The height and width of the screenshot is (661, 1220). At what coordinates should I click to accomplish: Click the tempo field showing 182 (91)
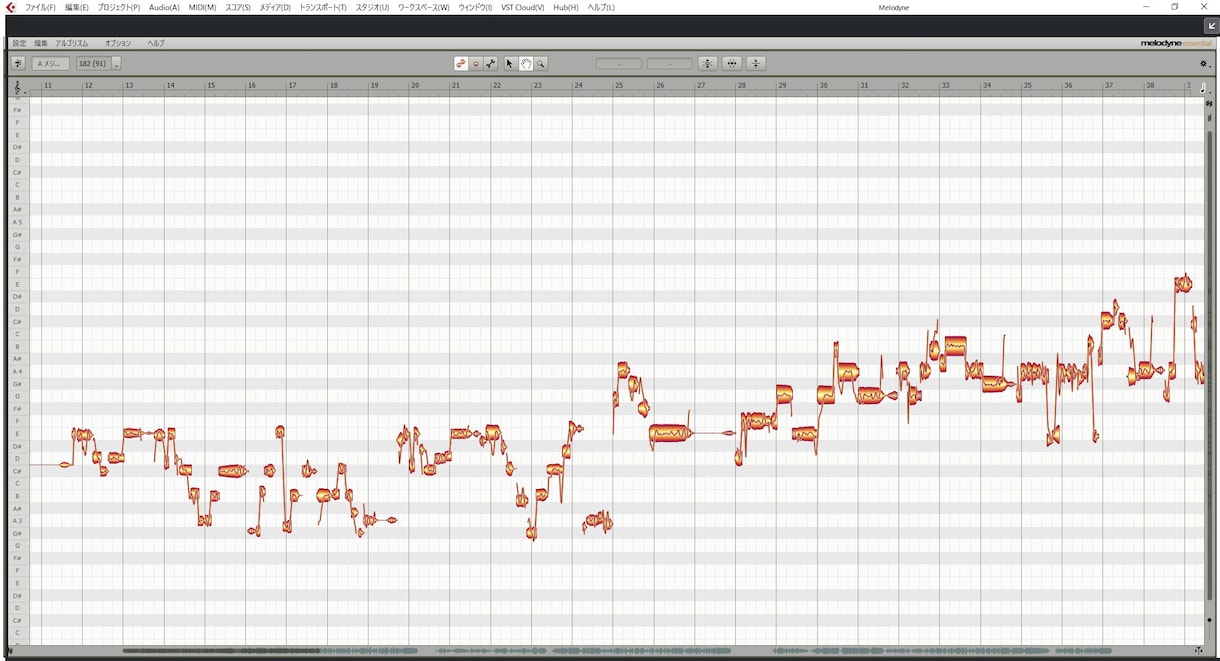point(93,63)
